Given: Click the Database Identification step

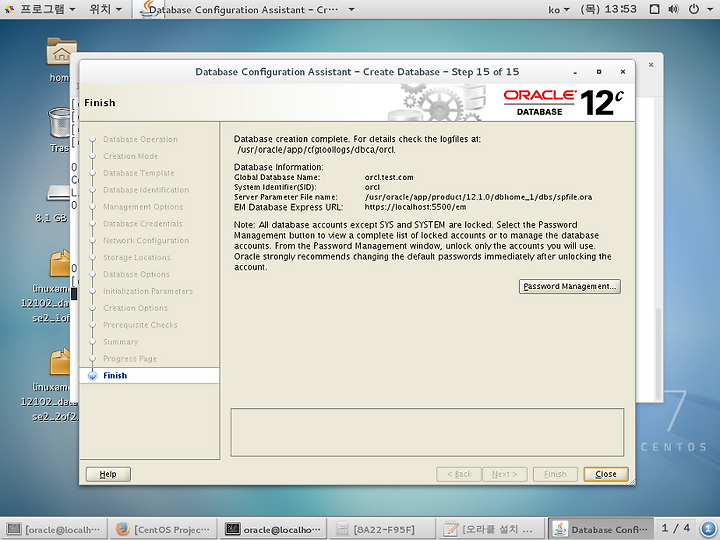Looking at the screenshot, I should 146,190.
